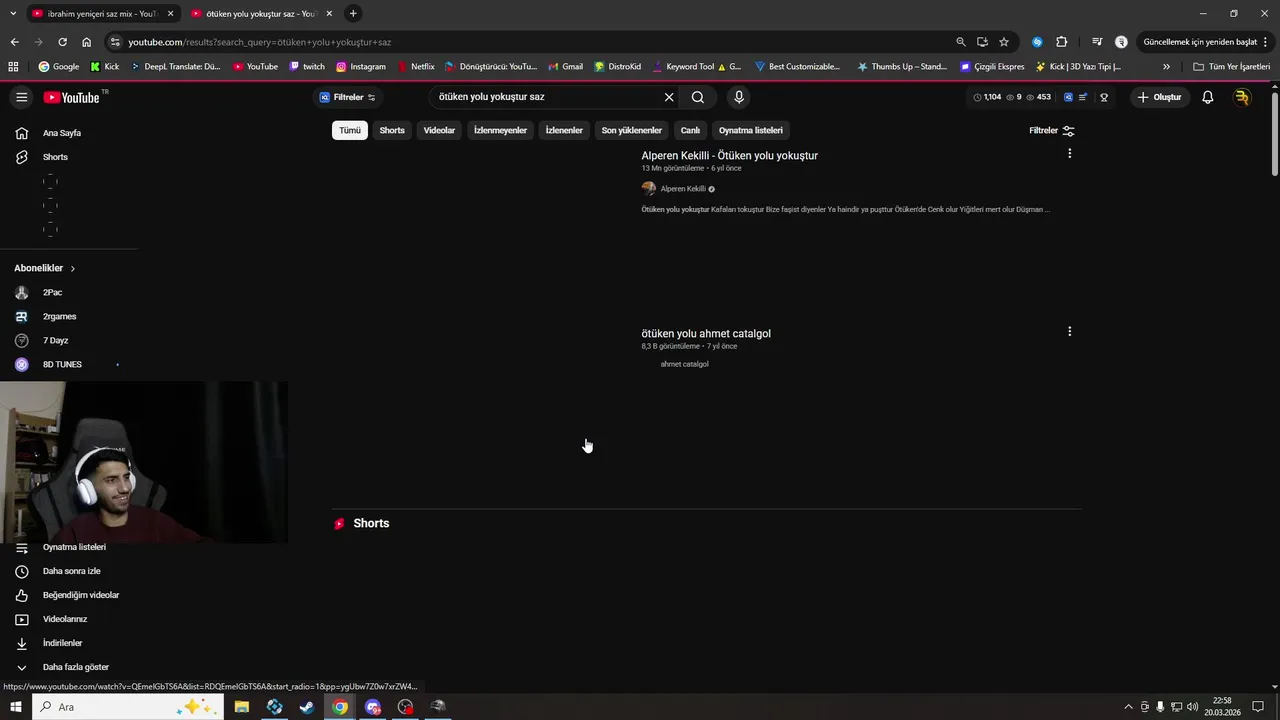1280x720 pixels.
Task: Open İndirilenler in the sidebar
Action: pyautogui.click(x=62, y=643)
